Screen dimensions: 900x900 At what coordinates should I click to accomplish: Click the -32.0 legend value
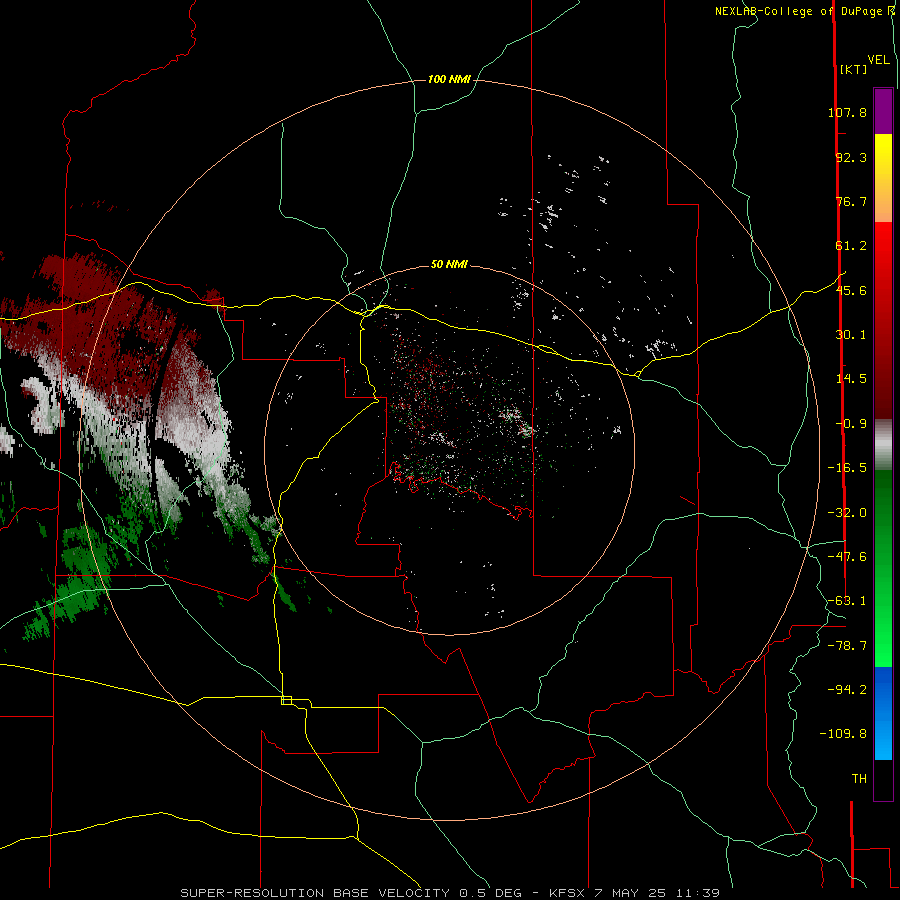[847, 513]
